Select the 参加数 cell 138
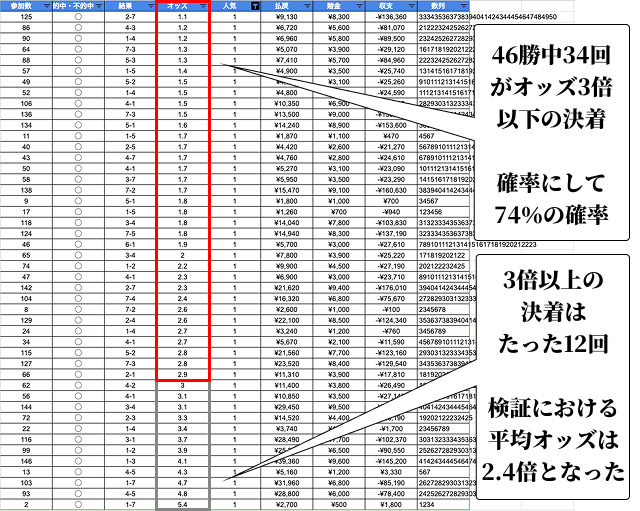The width and height of the screenshot is (640, 511). (x=26, y=190)
